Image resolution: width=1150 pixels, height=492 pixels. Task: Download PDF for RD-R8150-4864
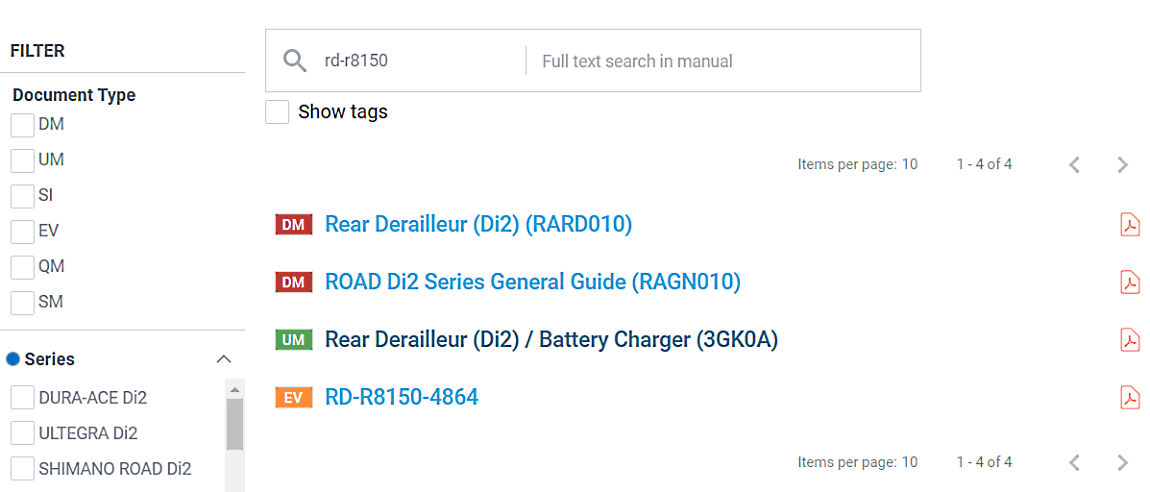[1129, 397]
